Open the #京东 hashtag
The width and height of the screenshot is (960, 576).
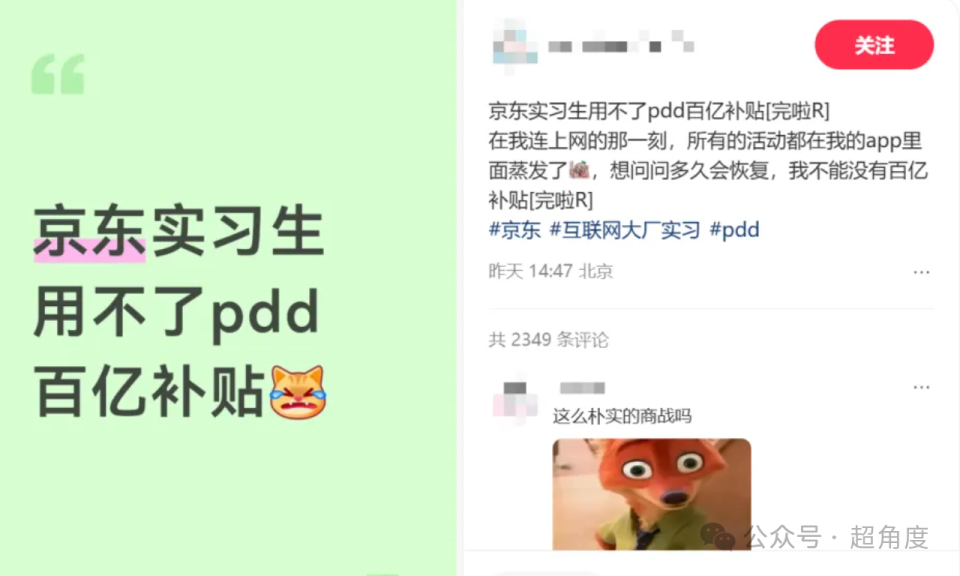point(514,230)
